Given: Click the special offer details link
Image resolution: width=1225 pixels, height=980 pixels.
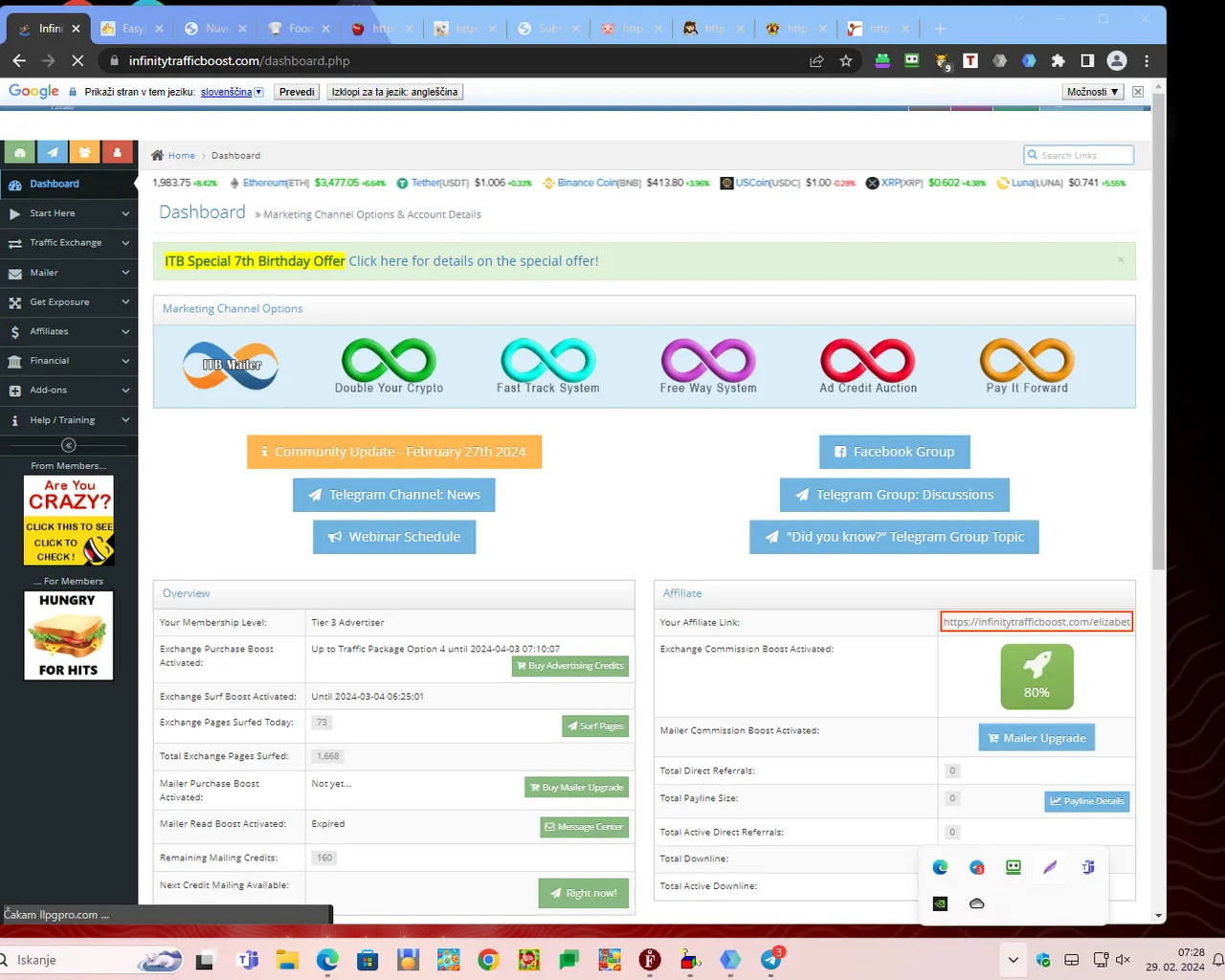Looking at the screenshot, I should [474, 261].
